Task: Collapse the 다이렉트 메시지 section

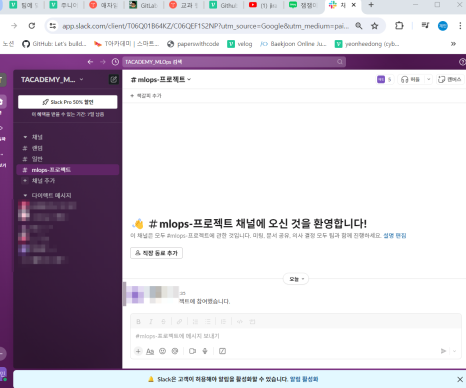Action: [x=25, y=195]
